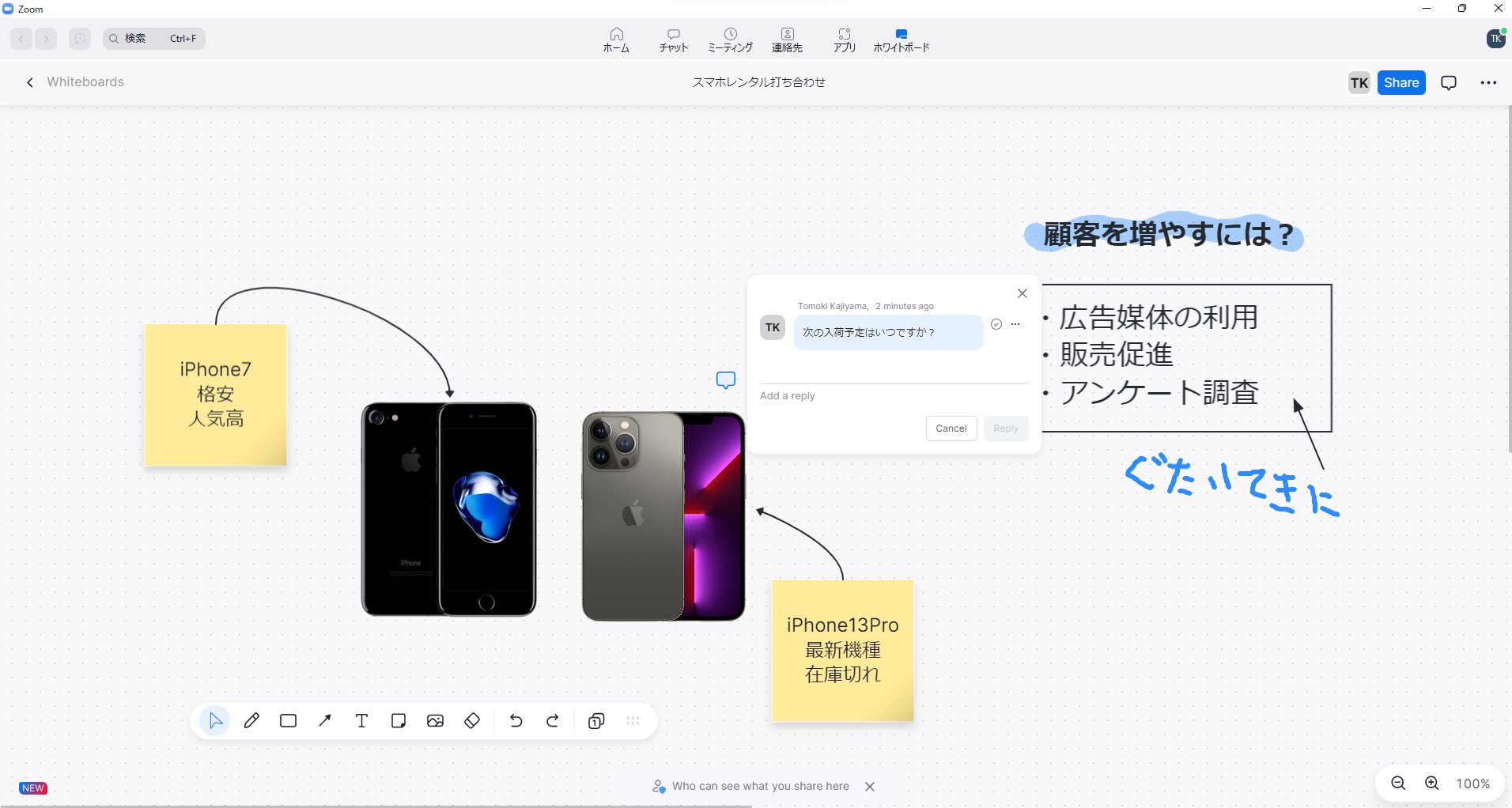
Task: Select the pointer/select tool in whiteboard toolbar
Action: (215, 721)
